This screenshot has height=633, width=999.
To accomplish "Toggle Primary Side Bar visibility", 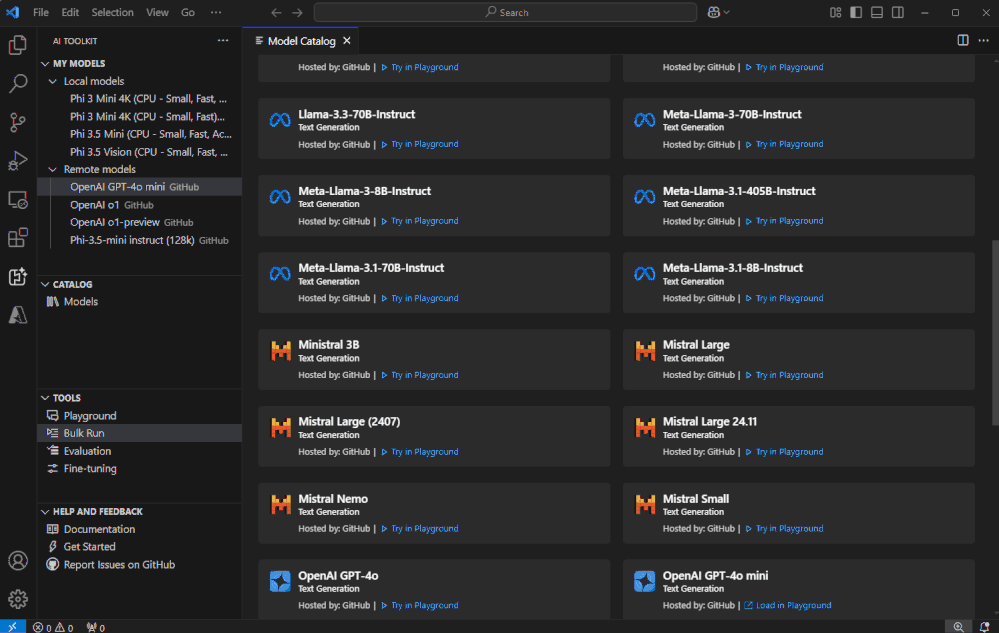I will [856, 12].
